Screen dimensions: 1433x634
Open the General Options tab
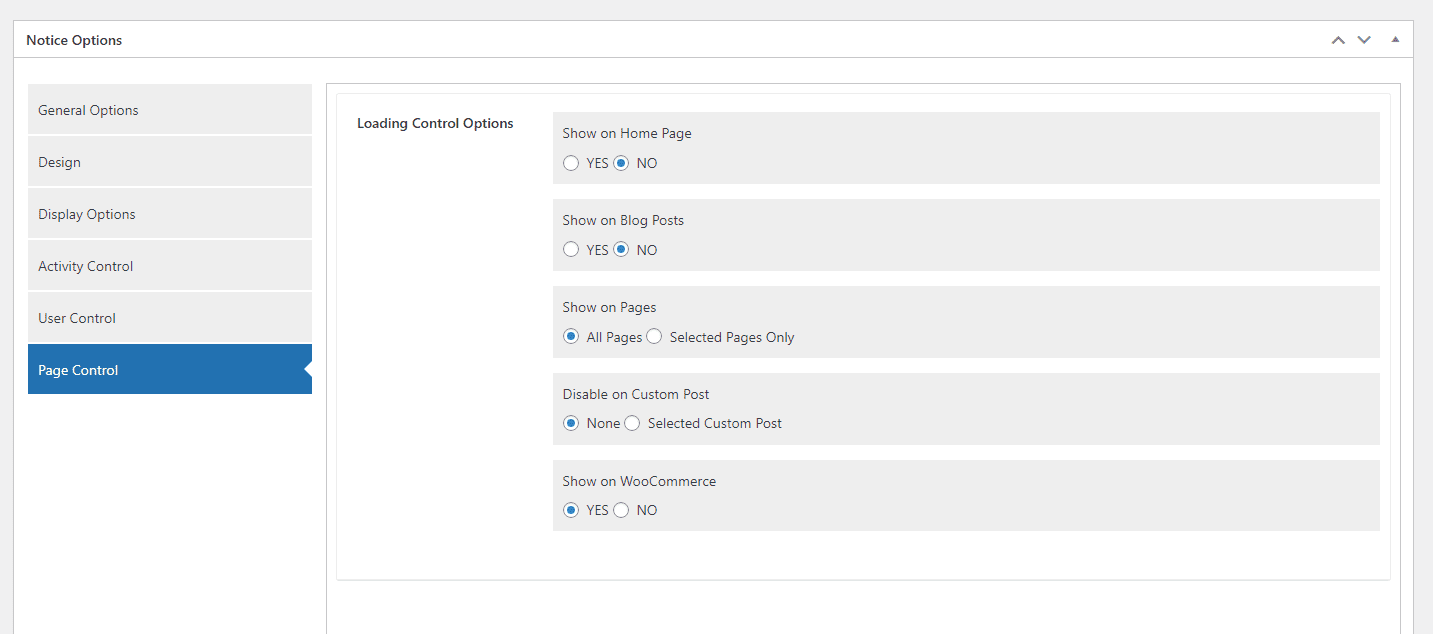click(170, 110)
